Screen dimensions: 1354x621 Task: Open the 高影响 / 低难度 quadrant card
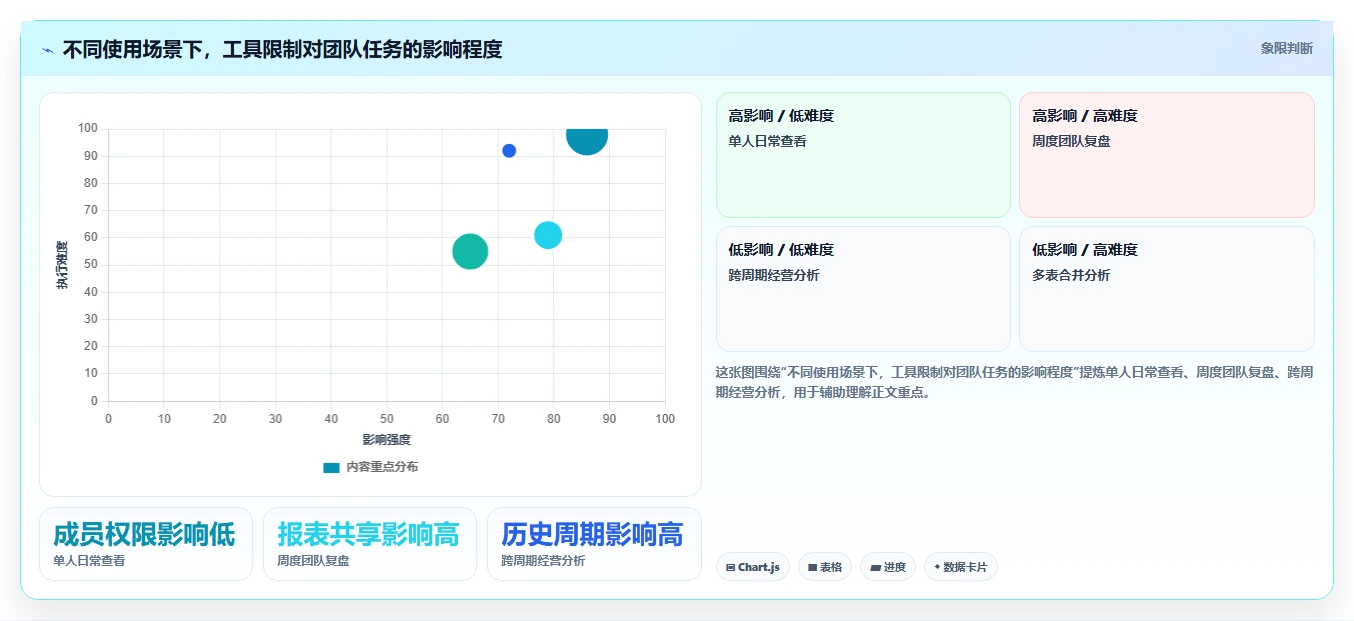point(864,155)
